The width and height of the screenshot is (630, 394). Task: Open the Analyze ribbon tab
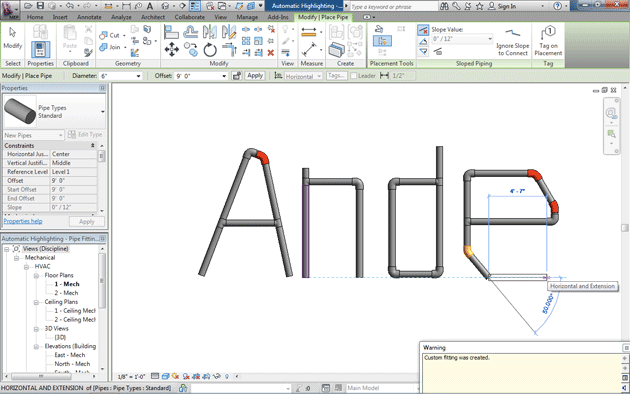pyautogui.click(x=121, y=17)
